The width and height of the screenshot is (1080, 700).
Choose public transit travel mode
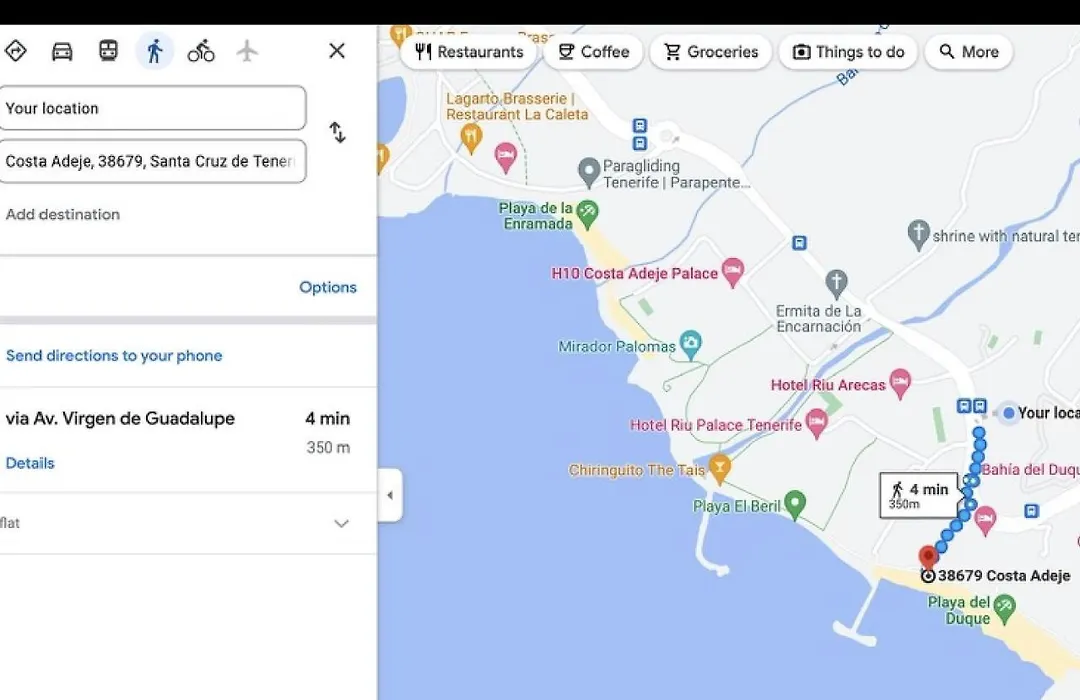(x=108, y=51)
